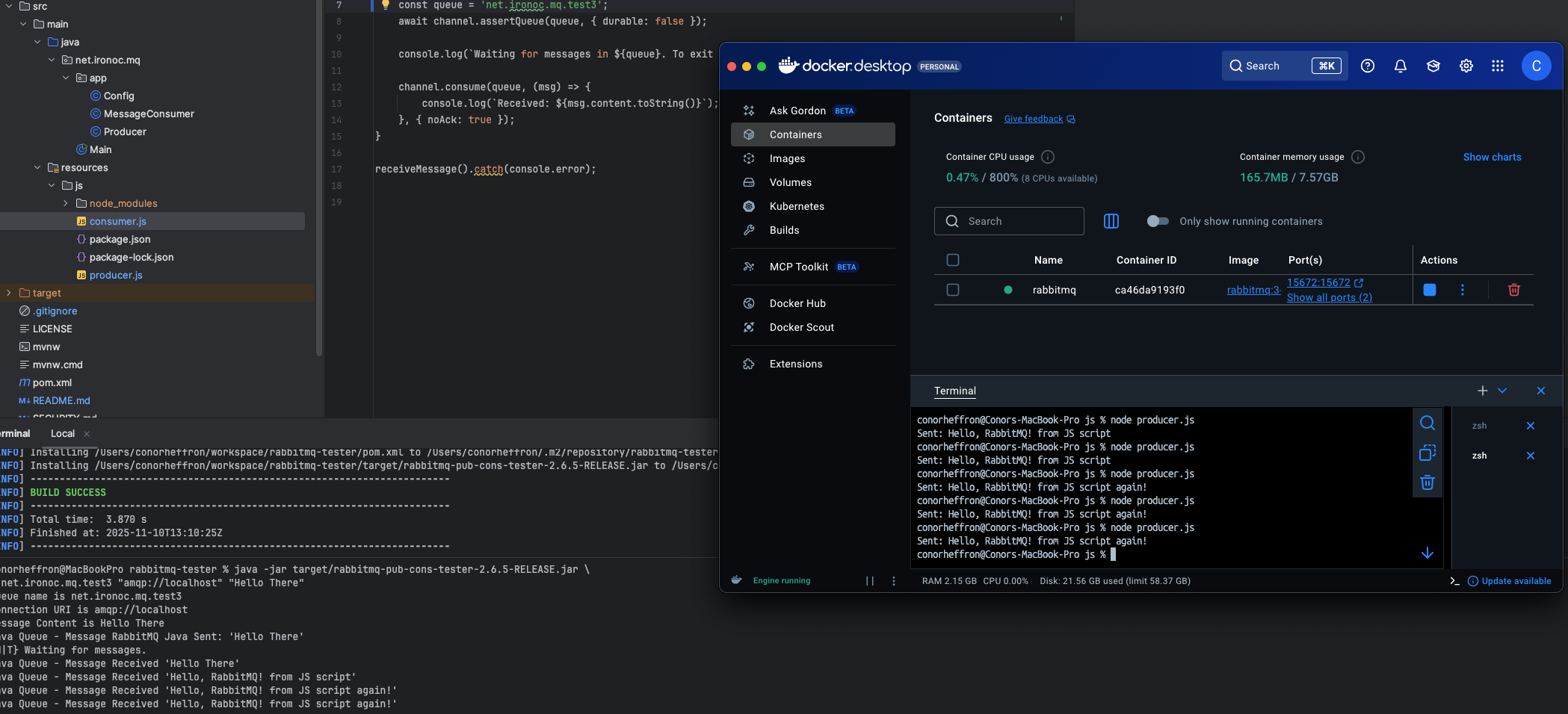Open Docker Scout from the sidebar
1568x714 pixels.
[801, 327]
